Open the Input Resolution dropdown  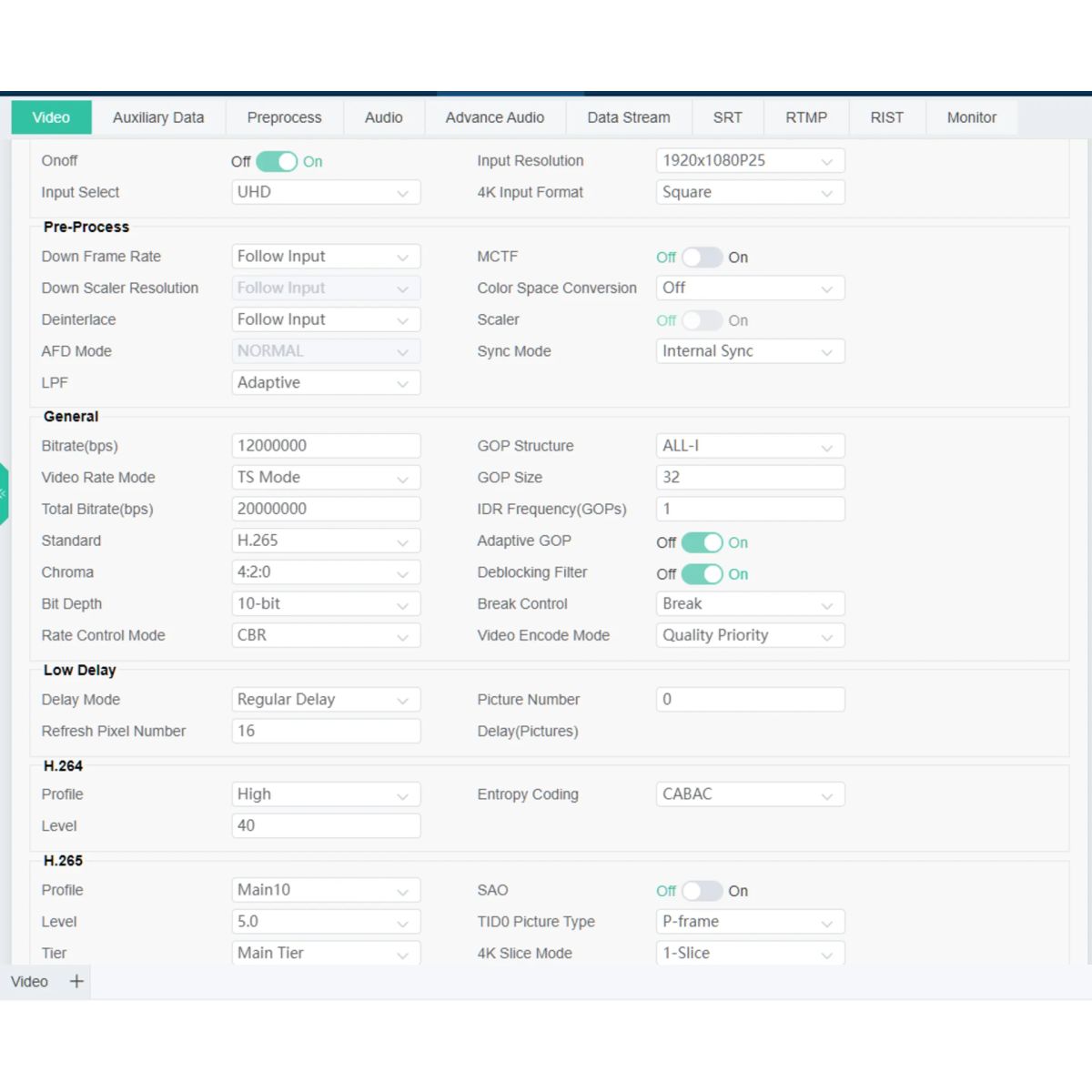(750, 161)
